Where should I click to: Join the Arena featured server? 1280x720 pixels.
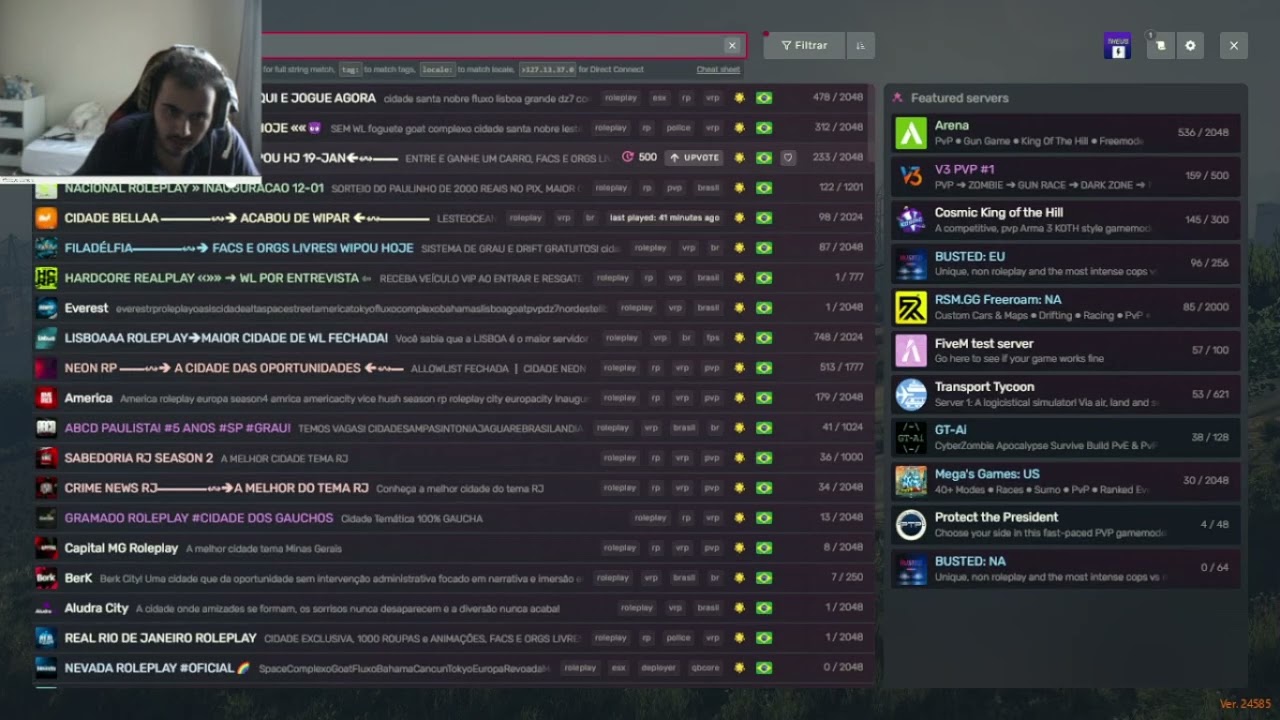pyautogui.click(x=1066, y=133)
